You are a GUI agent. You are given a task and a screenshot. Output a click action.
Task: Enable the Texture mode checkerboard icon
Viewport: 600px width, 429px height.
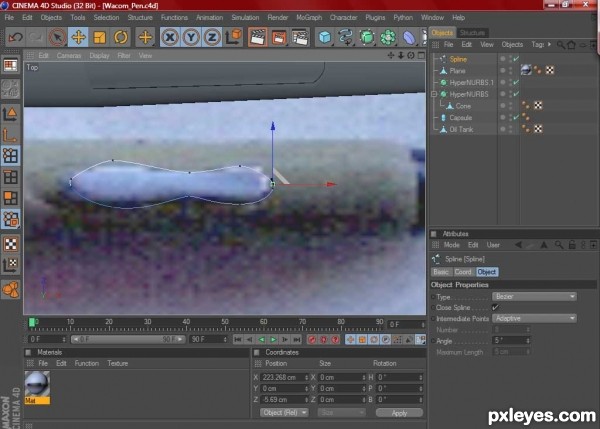[x=10, y=244]
